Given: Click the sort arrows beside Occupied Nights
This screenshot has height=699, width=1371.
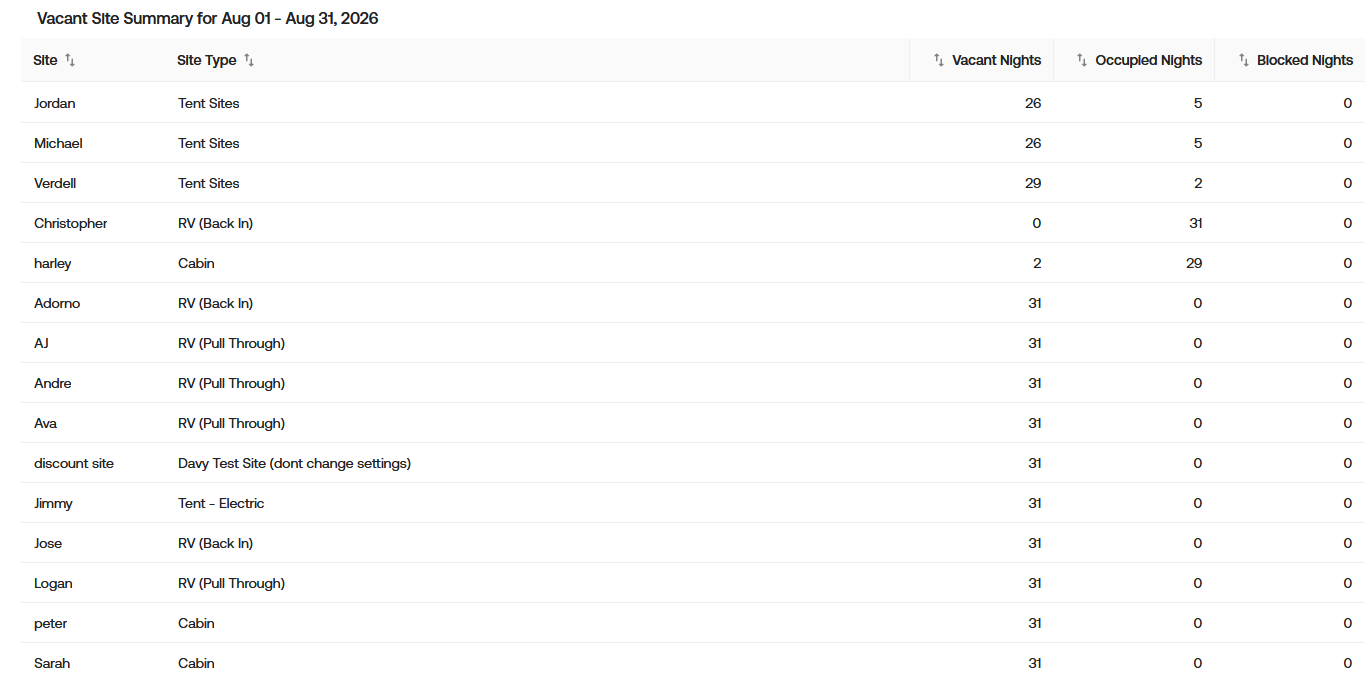Looking at the screenshot, I should 1081,60.
